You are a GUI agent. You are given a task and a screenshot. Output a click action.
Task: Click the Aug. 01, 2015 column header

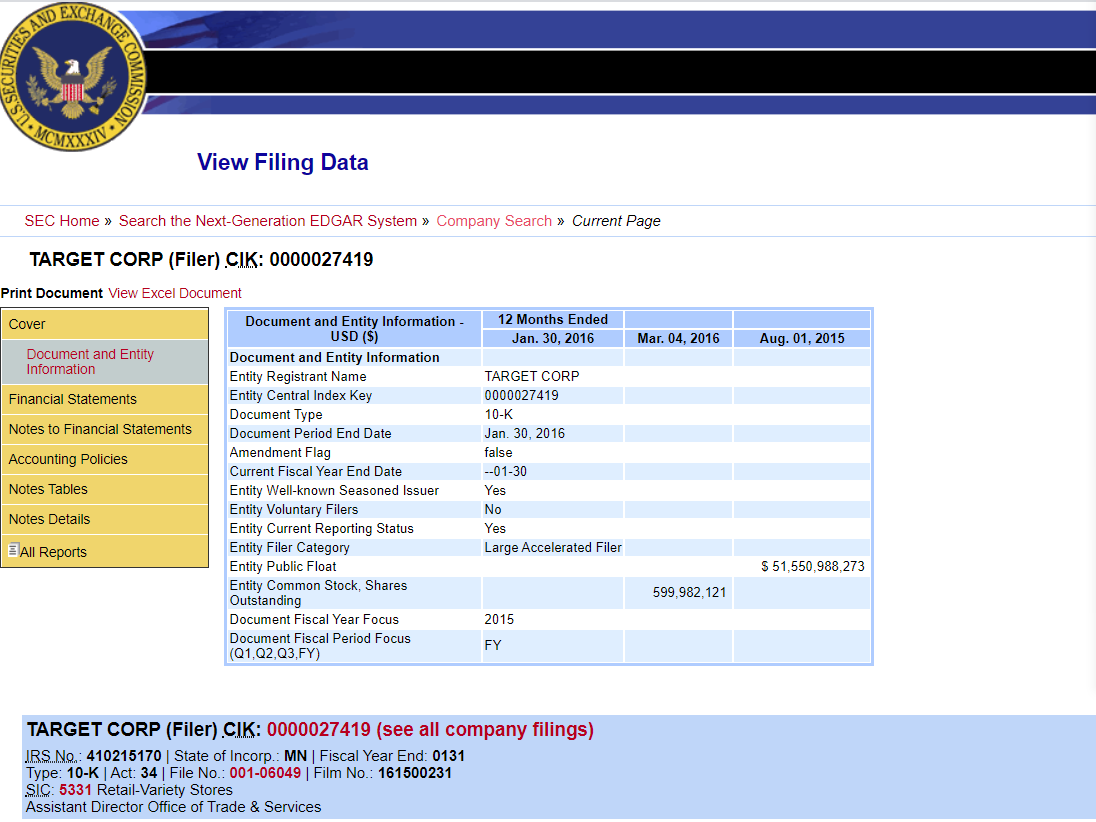[802, 338]
